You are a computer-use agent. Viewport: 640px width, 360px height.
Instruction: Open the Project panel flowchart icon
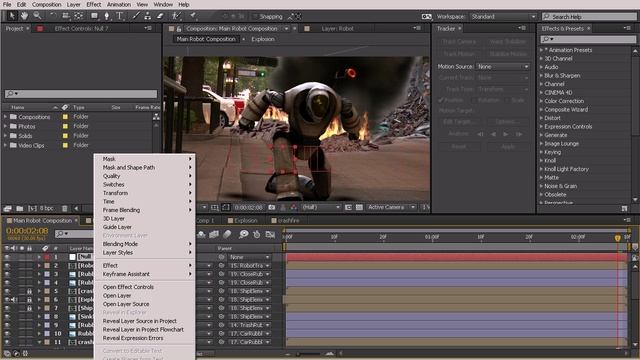[156, 117]
